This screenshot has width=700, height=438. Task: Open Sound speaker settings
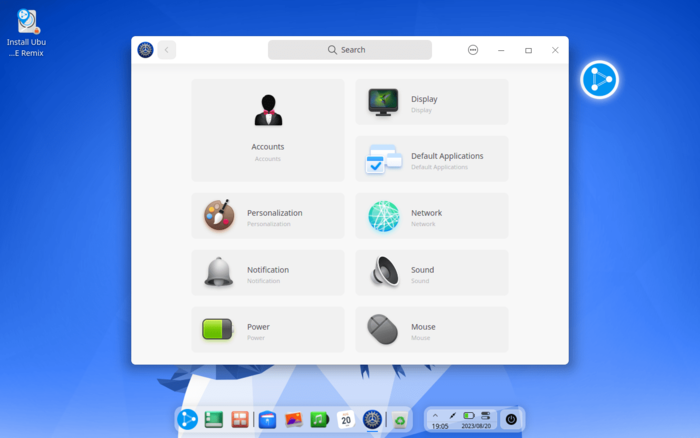tap(432, 272)
